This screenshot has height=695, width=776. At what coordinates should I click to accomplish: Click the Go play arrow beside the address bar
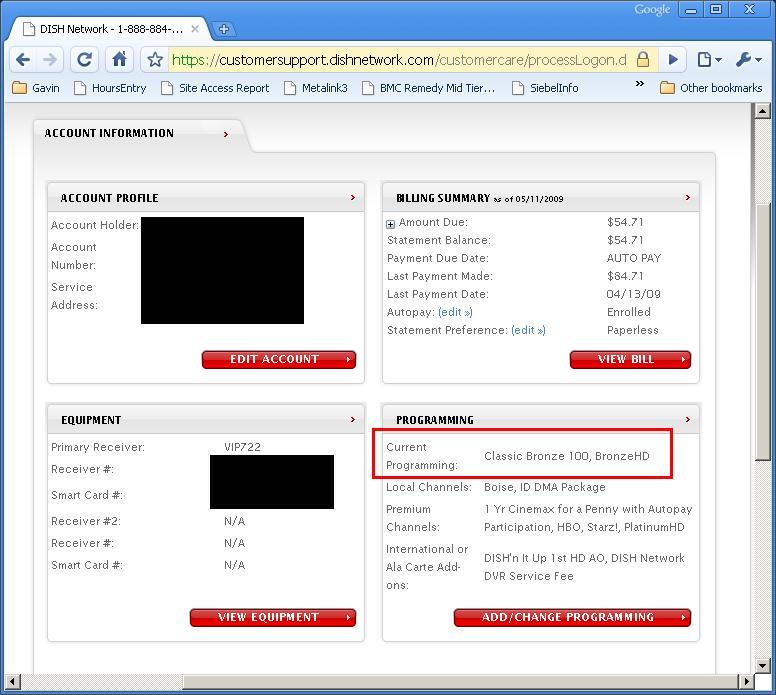673,60
